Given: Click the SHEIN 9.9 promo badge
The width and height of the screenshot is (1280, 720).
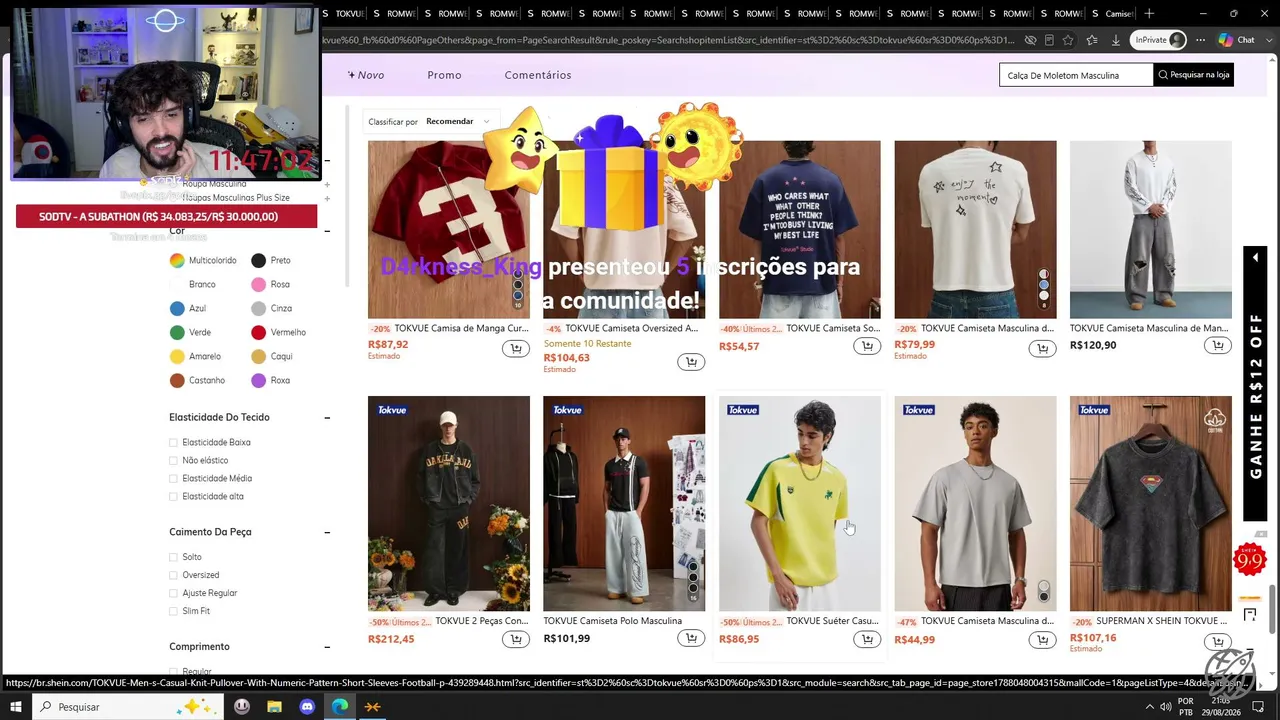Looking at the screenshot, I should click(x=1249, y=560).
